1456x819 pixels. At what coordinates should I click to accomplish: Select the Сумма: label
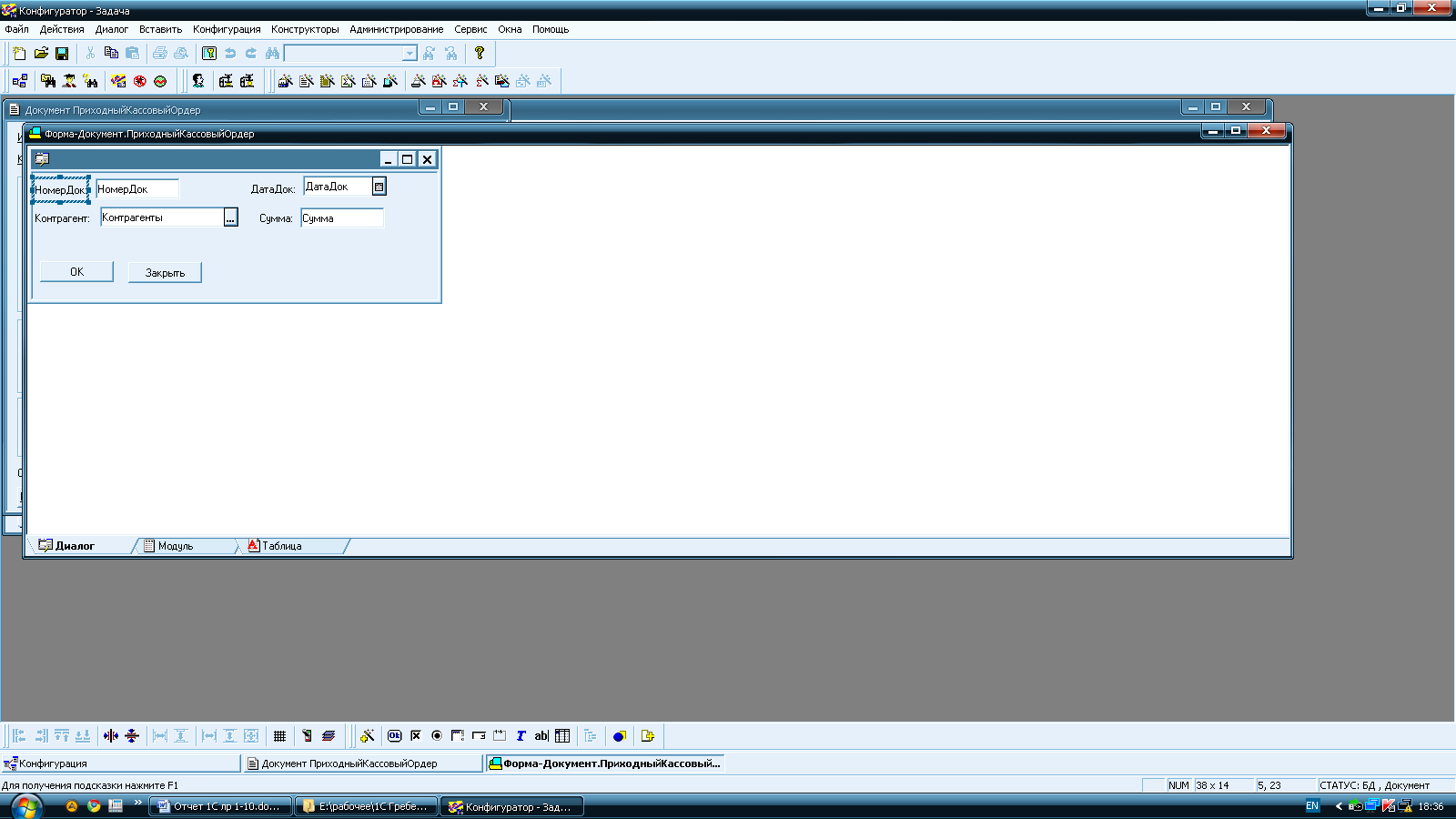click(x=276, y=218)
